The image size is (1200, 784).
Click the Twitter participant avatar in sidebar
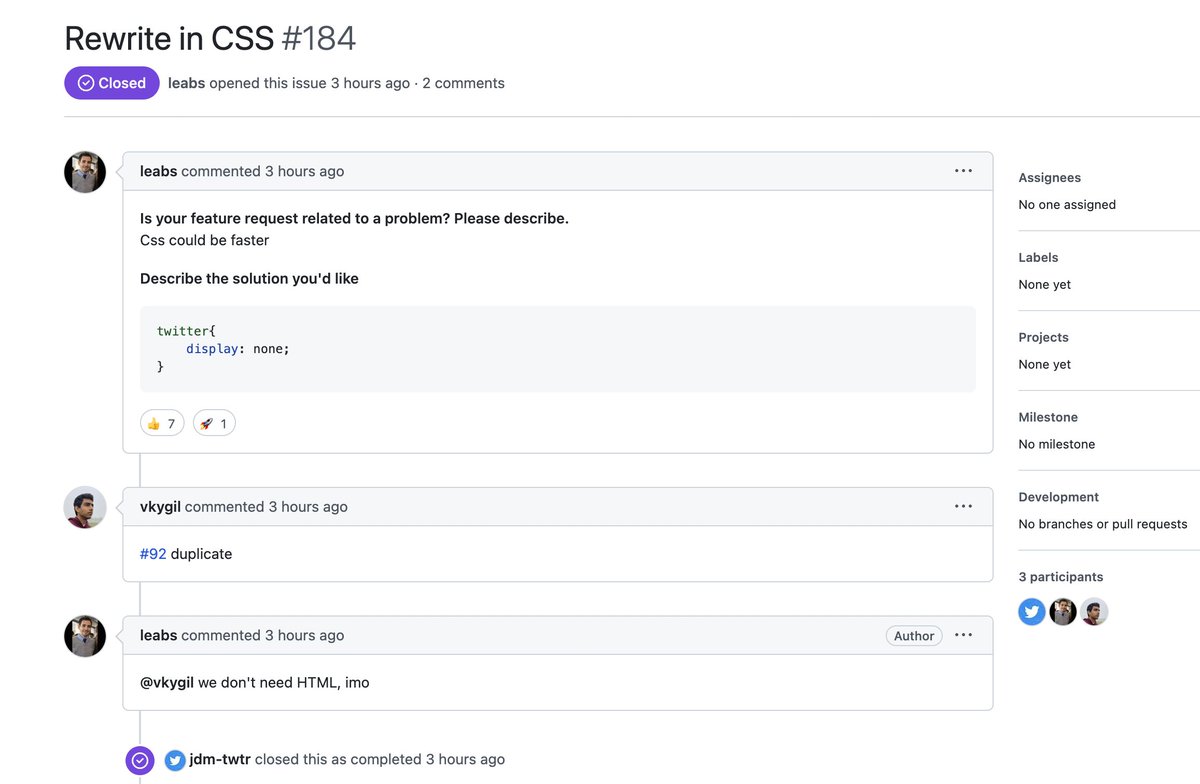tap(1032, 612)
